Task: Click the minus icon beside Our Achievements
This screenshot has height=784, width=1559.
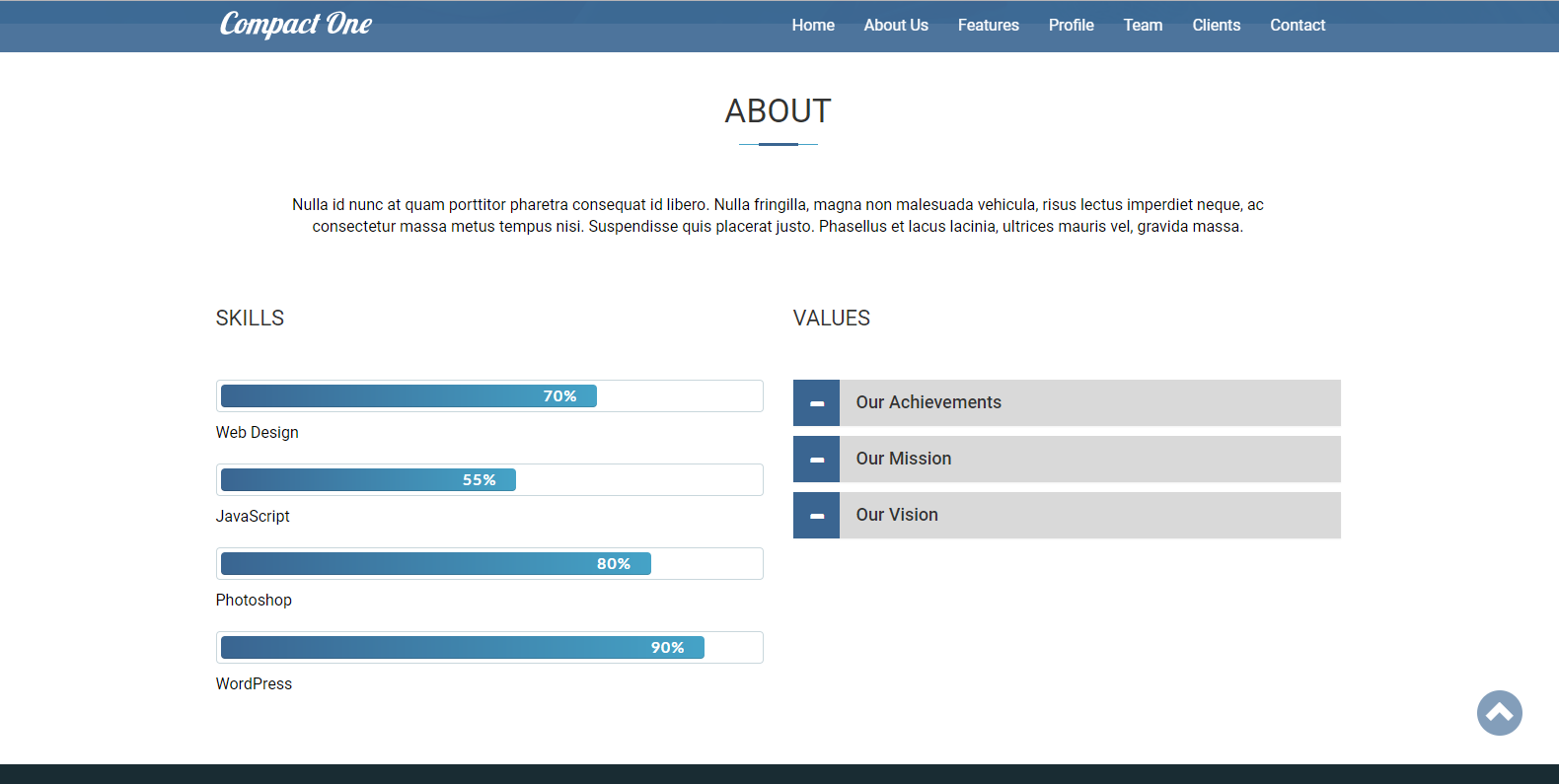Action: point(816,403)
